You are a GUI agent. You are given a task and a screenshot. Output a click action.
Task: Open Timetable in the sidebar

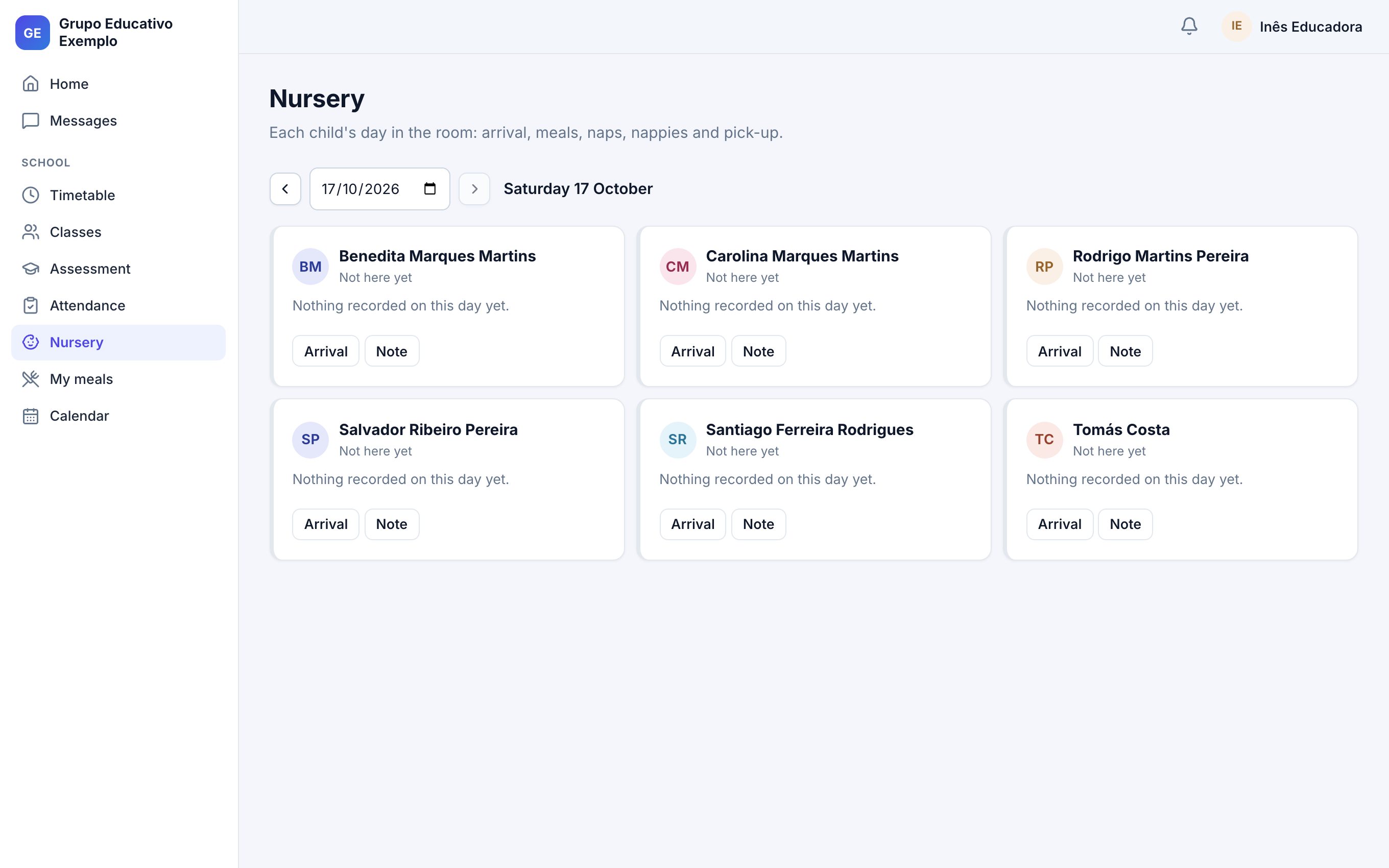118,195
